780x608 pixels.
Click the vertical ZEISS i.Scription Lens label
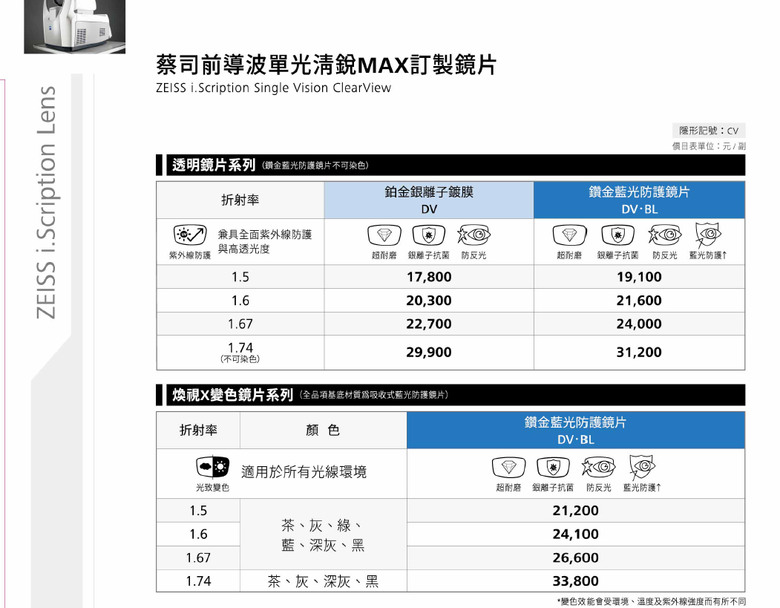pos(46,203)
